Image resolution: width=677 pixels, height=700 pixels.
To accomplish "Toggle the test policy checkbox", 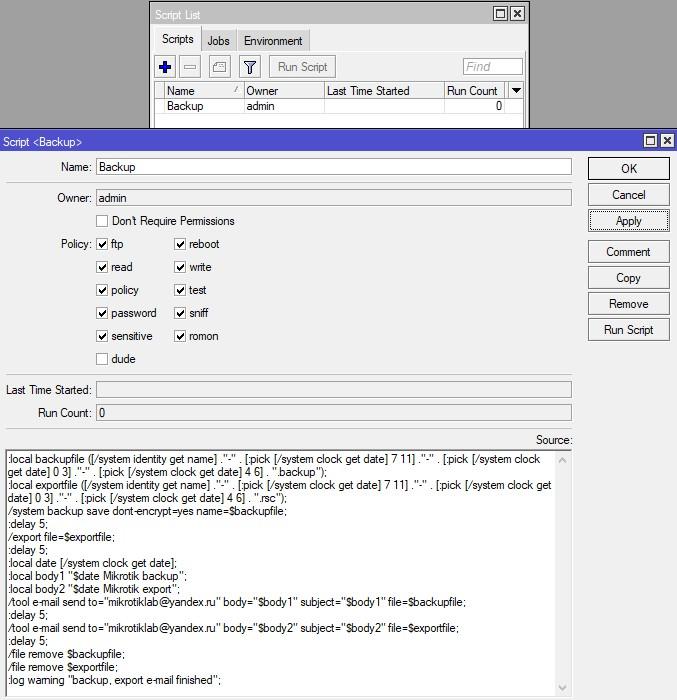I will pyautogui.click(x=180, y=290).
